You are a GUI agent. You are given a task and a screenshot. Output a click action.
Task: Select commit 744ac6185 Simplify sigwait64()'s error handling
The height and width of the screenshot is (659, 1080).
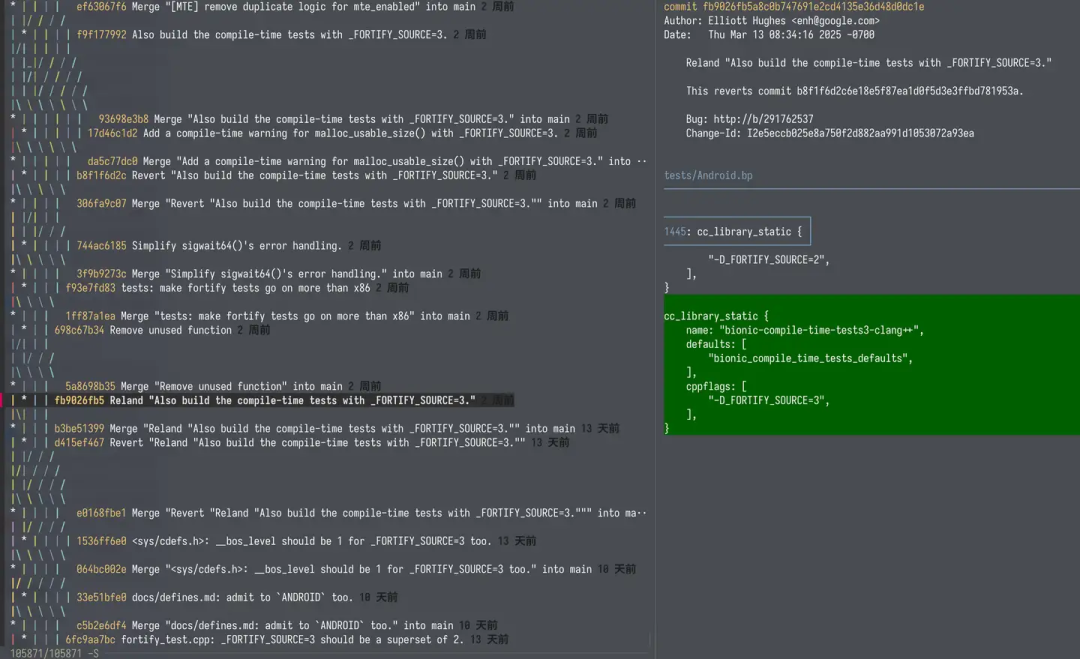[229, 245]
